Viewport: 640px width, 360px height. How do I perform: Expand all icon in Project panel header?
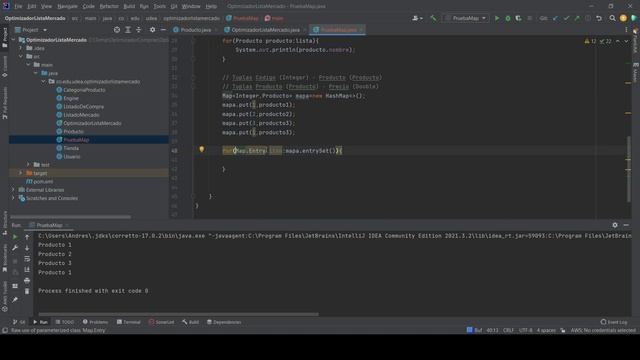click(128, 30)
